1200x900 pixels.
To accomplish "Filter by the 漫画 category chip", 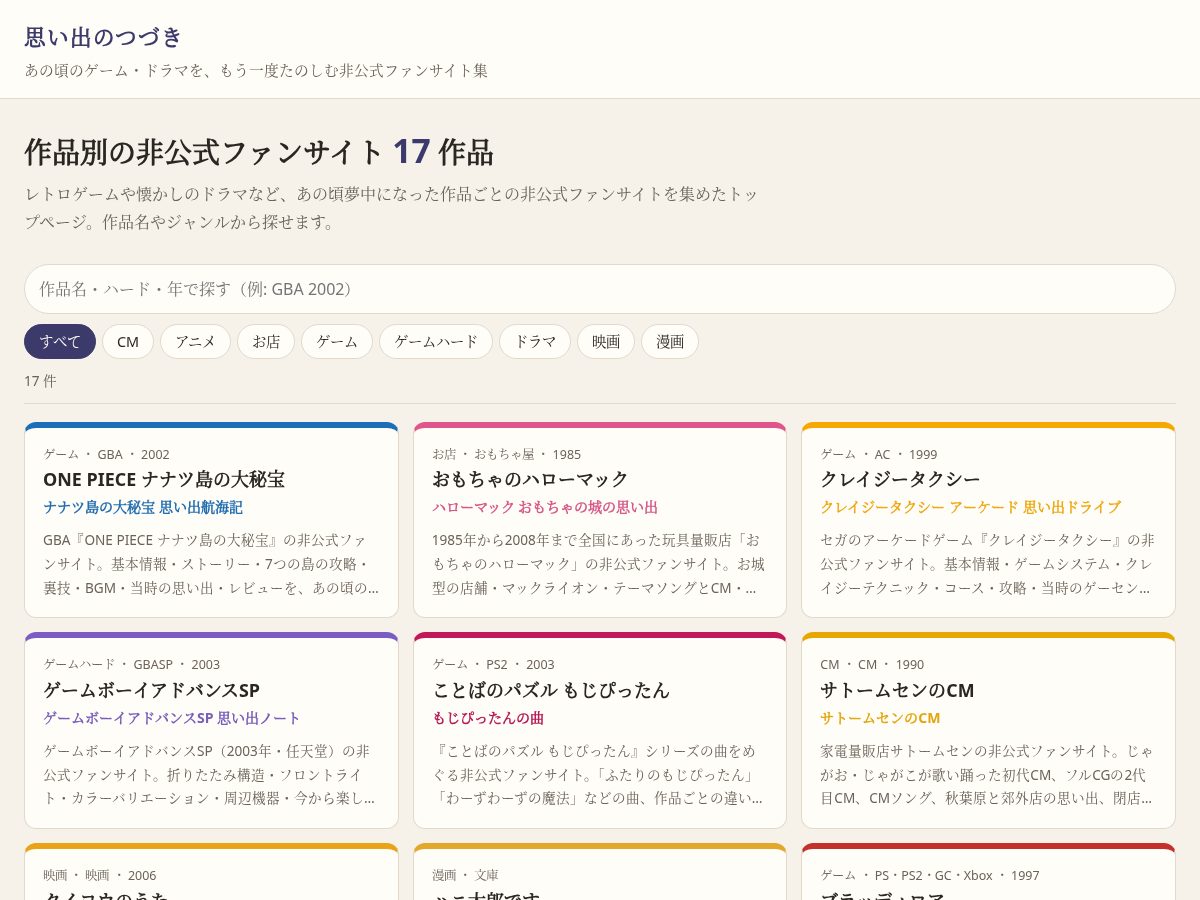I will 670,341.
